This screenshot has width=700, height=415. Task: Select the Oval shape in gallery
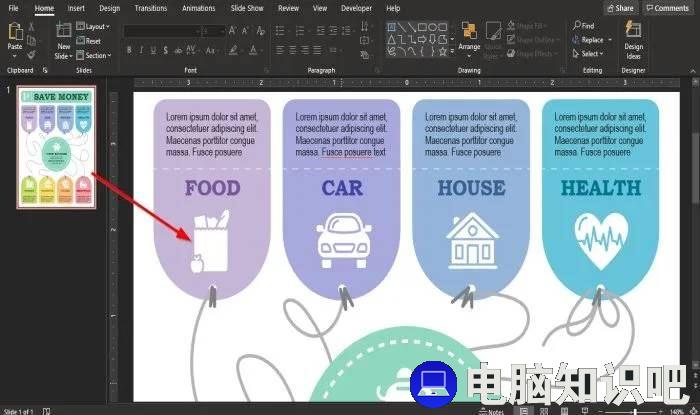432,27
